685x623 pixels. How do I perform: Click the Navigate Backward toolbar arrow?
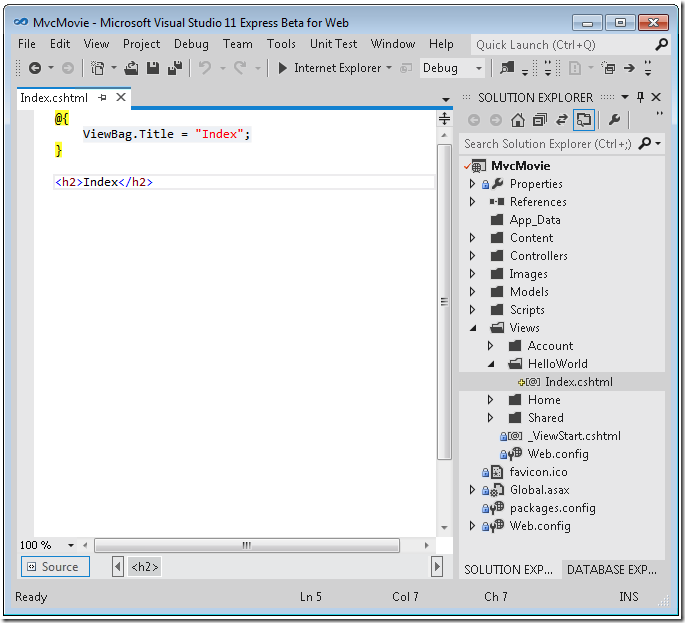(35, 68)
